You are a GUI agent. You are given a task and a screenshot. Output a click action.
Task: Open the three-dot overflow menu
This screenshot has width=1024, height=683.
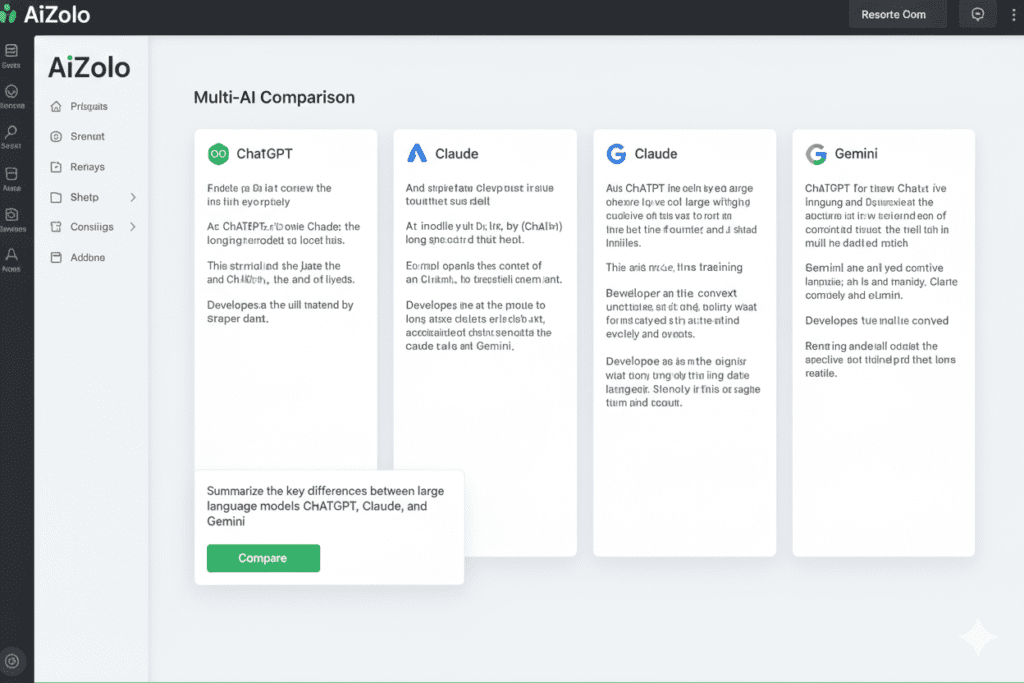tap(1014, 15)
